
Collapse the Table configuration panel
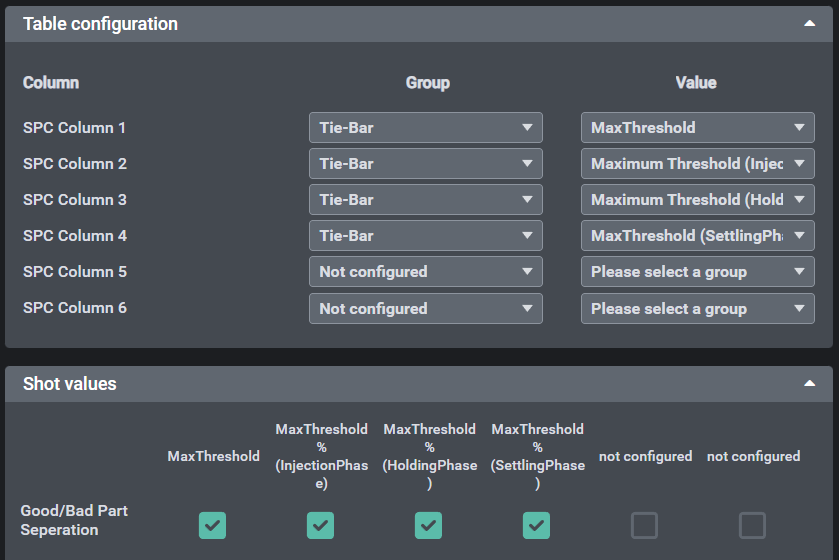click(x=810, y=24)
